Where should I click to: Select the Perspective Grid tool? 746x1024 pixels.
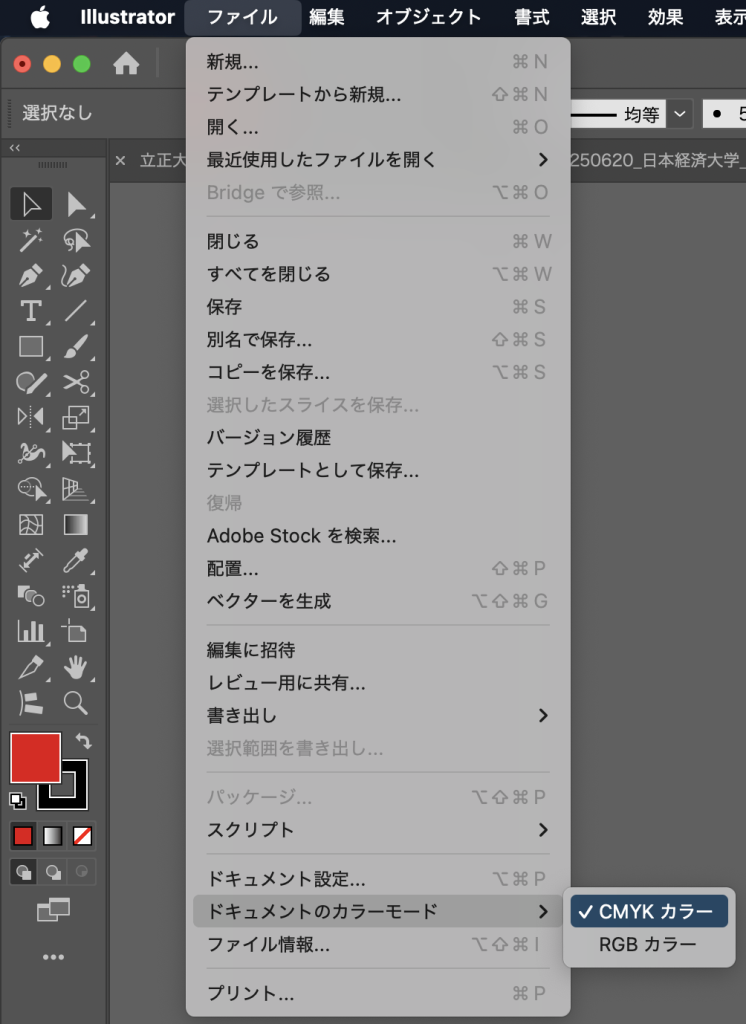pos(76,488)
